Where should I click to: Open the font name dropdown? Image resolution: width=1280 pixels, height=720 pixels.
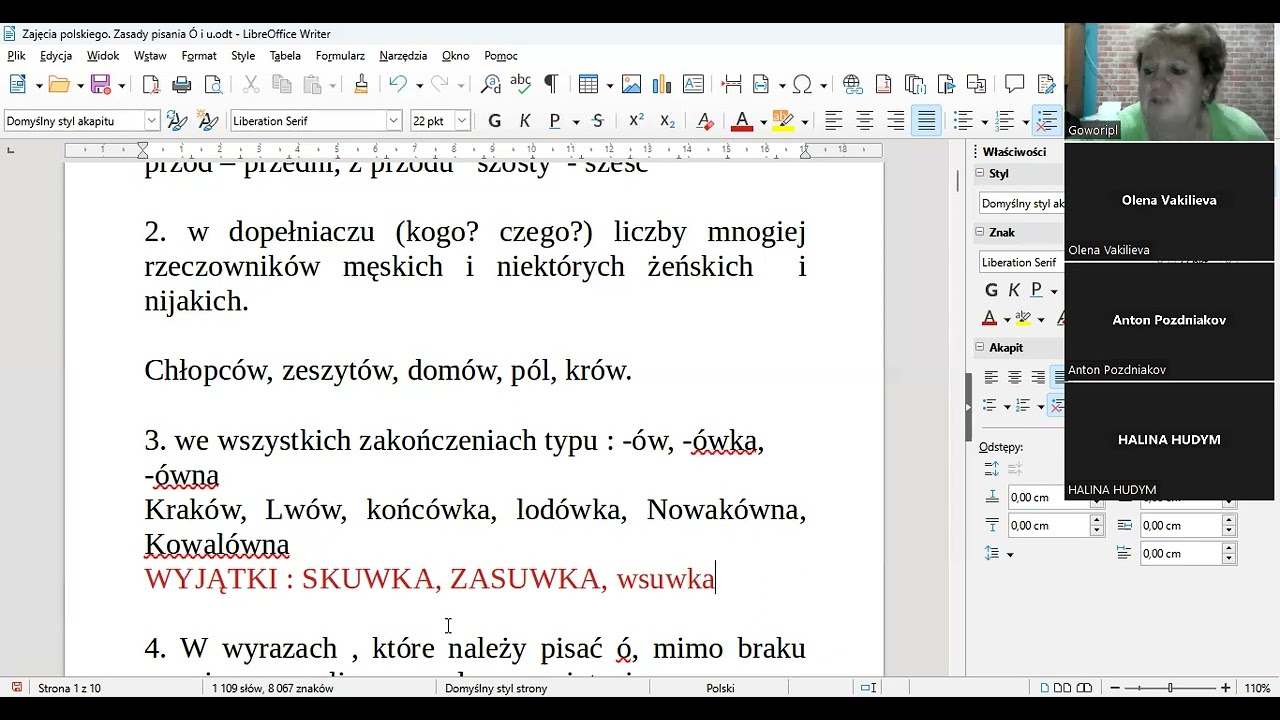394,121
